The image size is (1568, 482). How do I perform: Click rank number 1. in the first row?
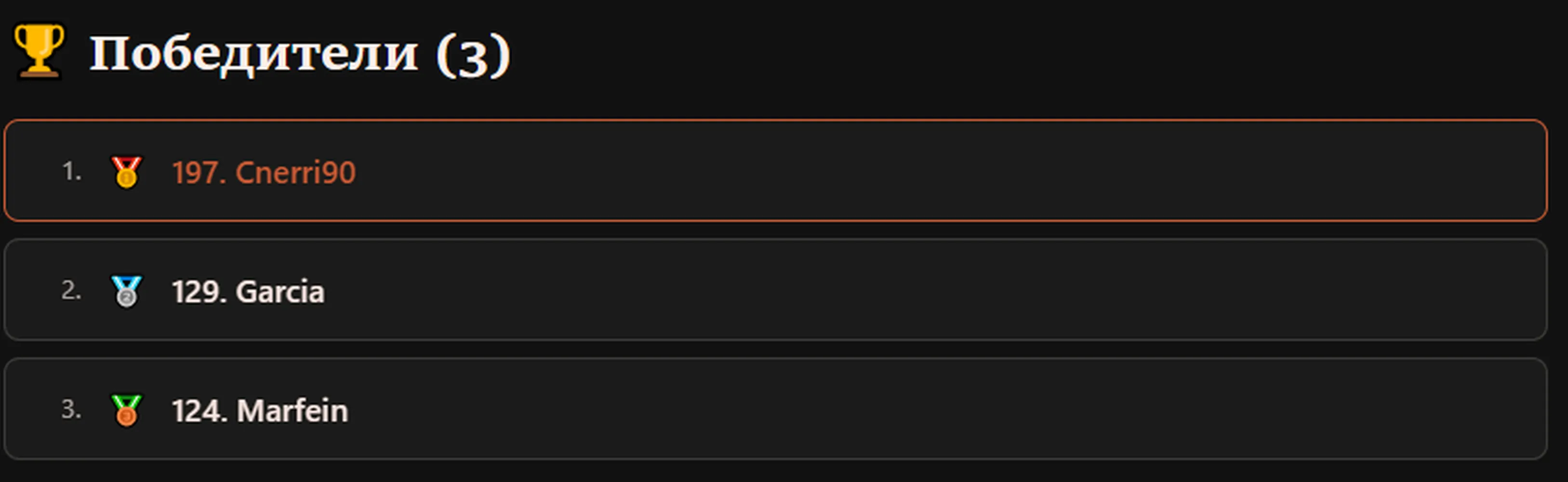[x=72, y=171]
